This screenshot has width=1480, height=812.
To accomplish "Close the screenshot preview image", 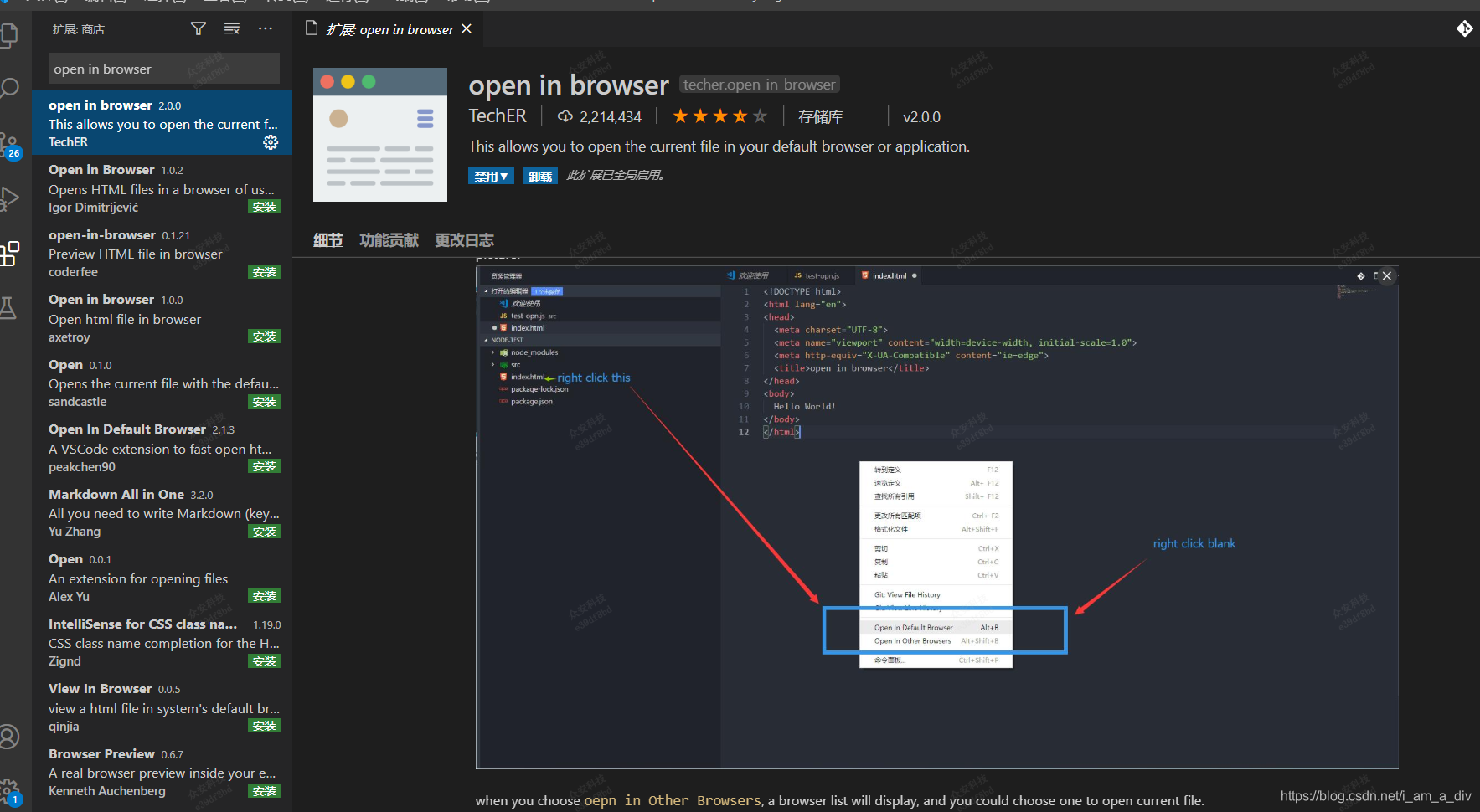I will click(x=1386, y=275).
